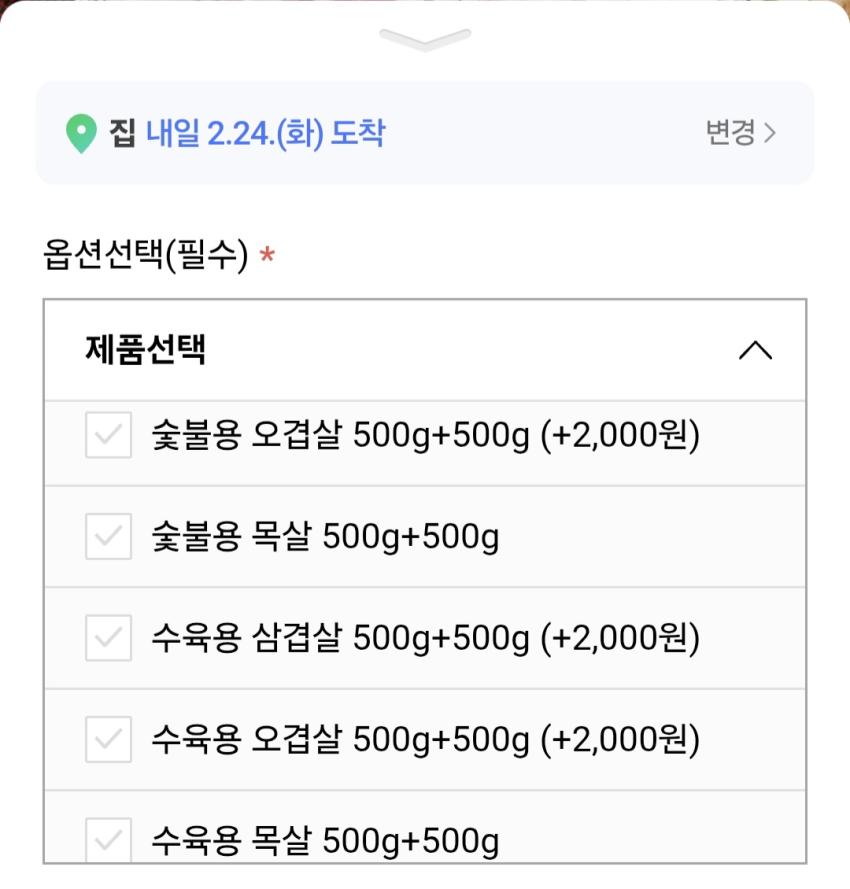This screenshot has width=850, height=889.
Task: Tap the green location pin icon
Action: [x=81, y=134]
